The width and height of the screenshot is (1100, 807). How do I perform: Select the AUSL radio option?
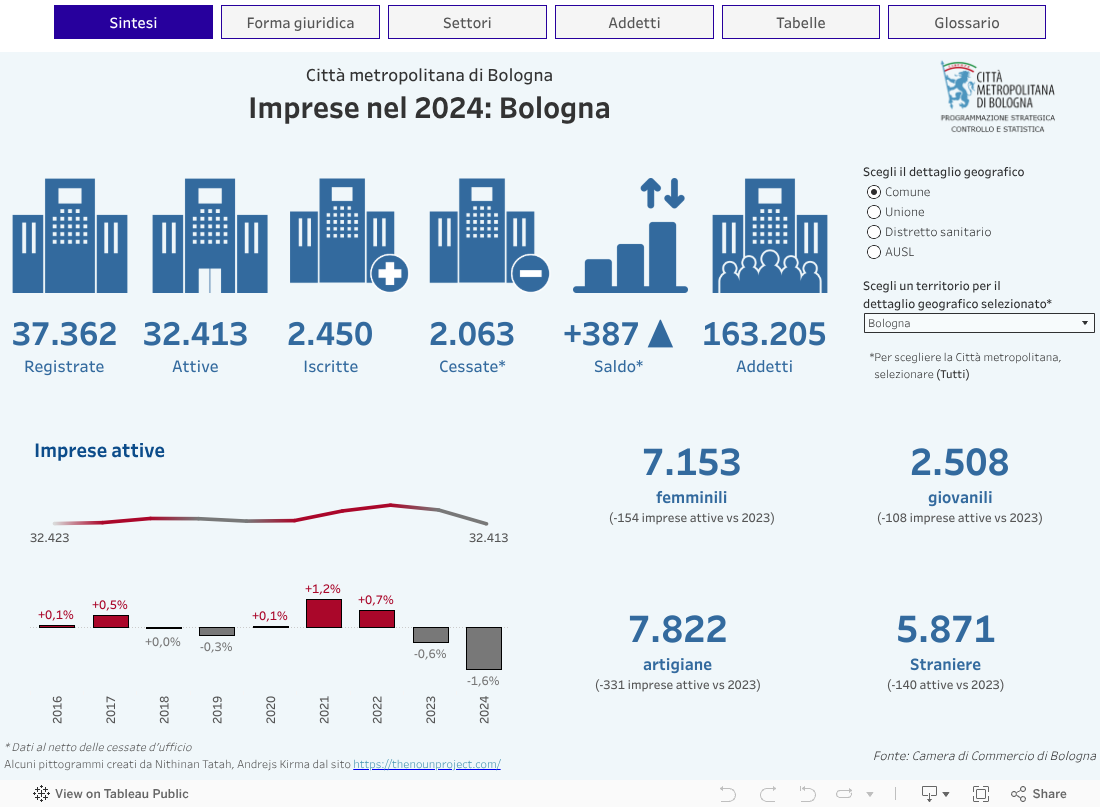click(x=874, y=252)
